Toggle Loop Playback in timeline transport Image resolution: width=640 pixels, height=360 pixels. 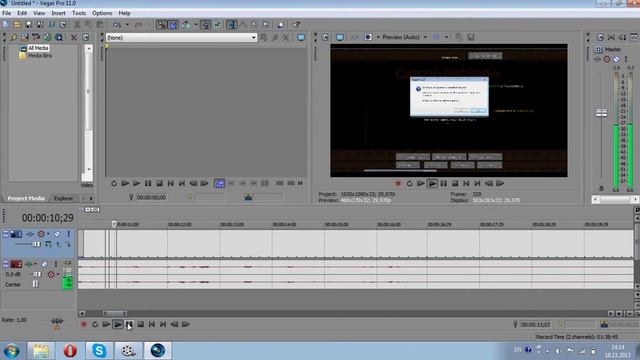(95, 324)
